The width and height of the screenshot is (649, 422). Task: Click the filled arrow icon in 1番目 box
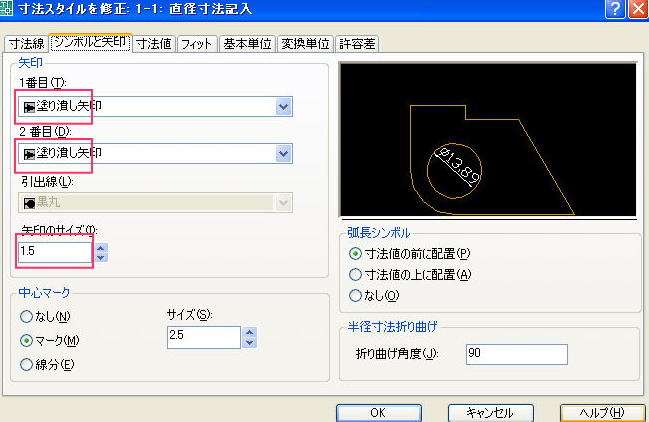29,108
